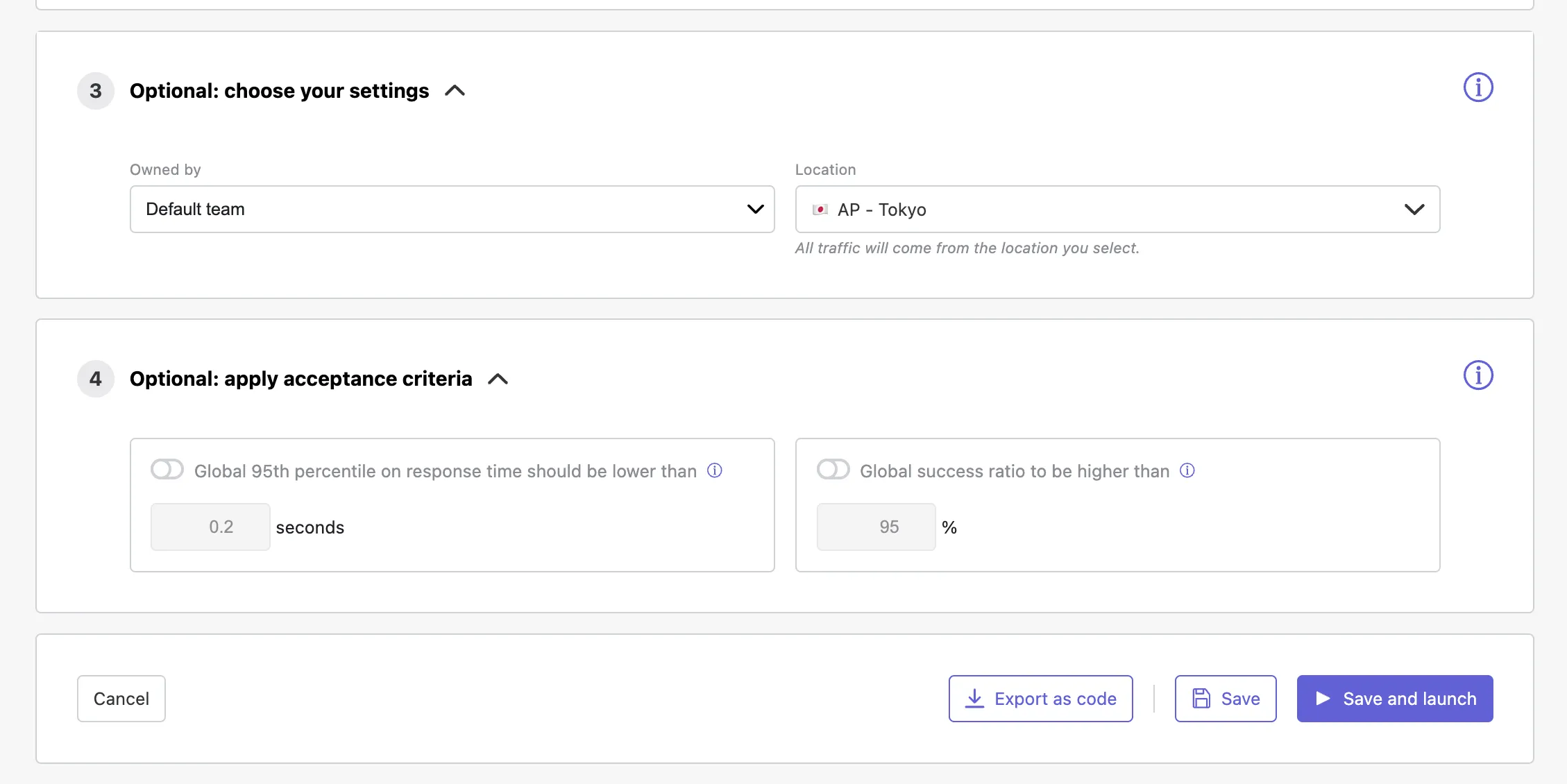Click the success ratio percent input field

(876, 527)
